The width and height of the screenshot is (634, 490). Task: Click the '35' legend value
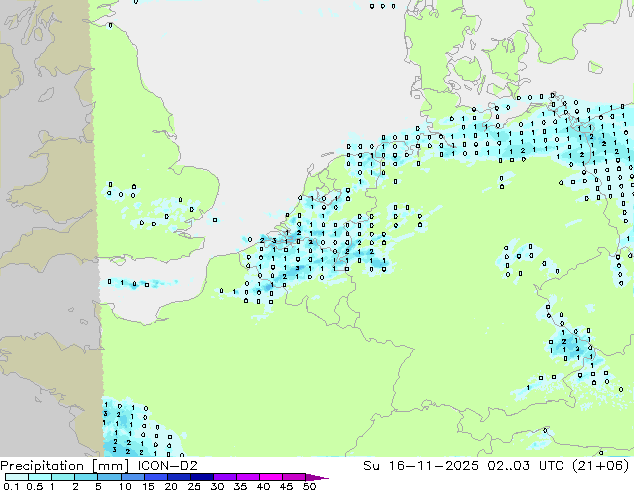click(240, 486)
